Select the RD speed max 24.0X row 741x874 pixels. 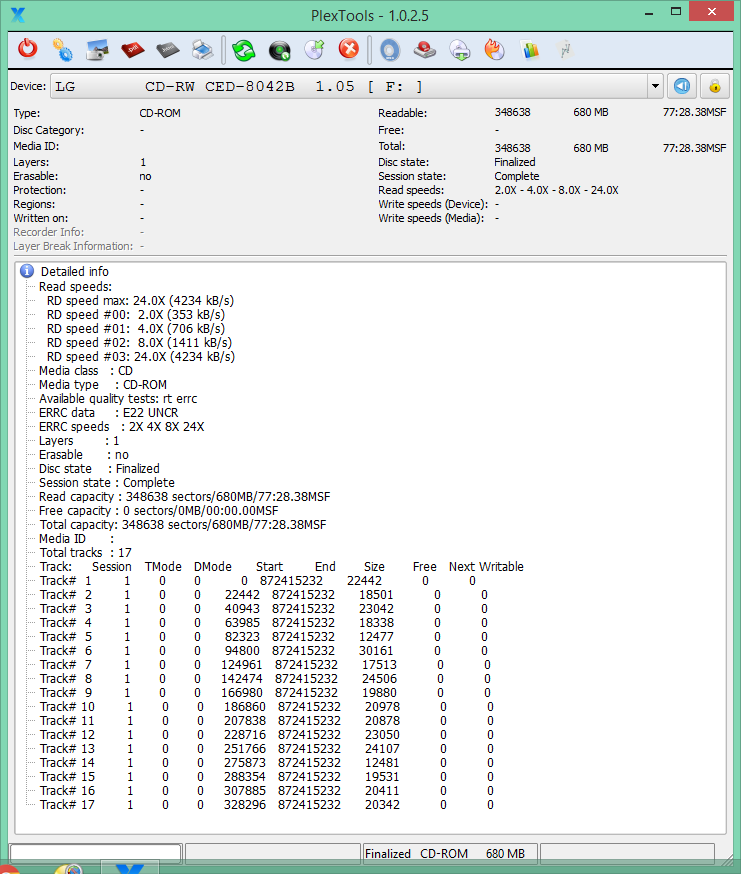140,301
